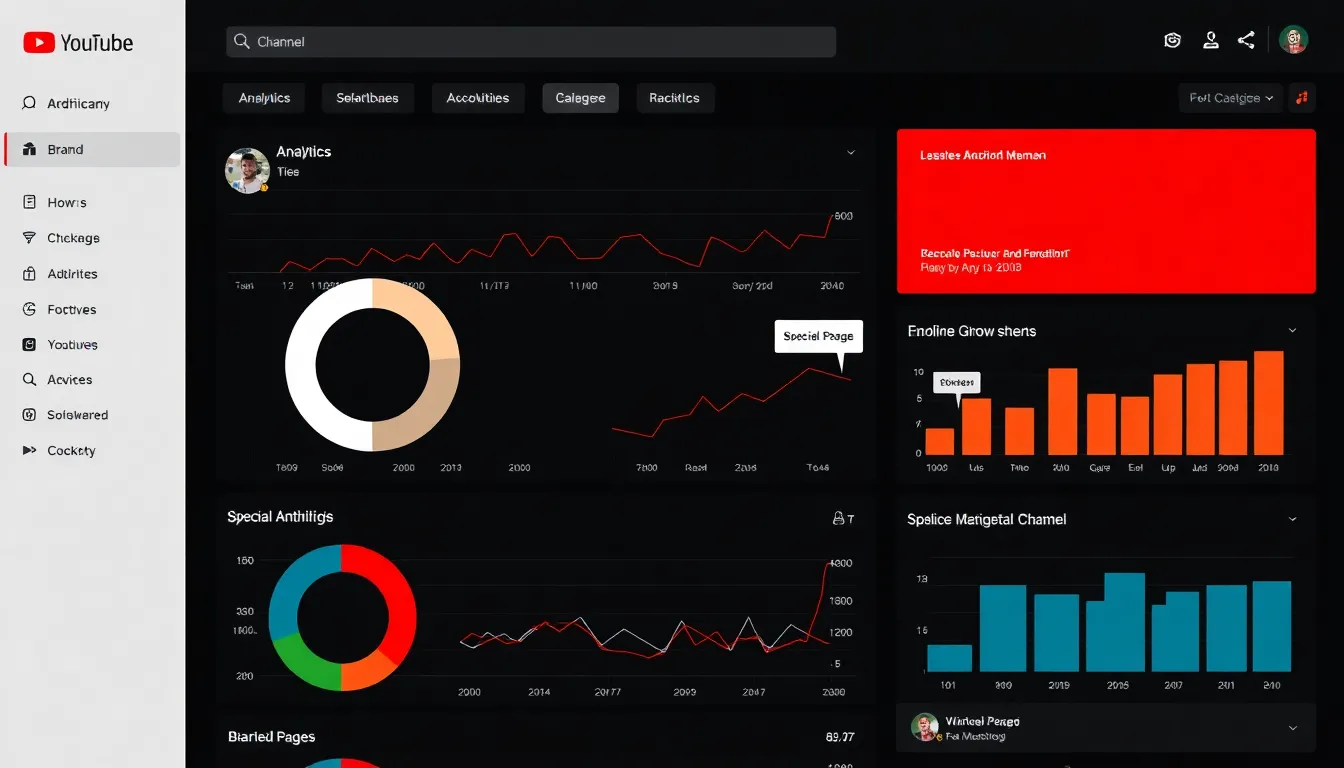This screenshot has height=768, width=1344.
Task: Click the magnifier icon beside Acvices
Action: pyautogui.click(x=28, y=380)
